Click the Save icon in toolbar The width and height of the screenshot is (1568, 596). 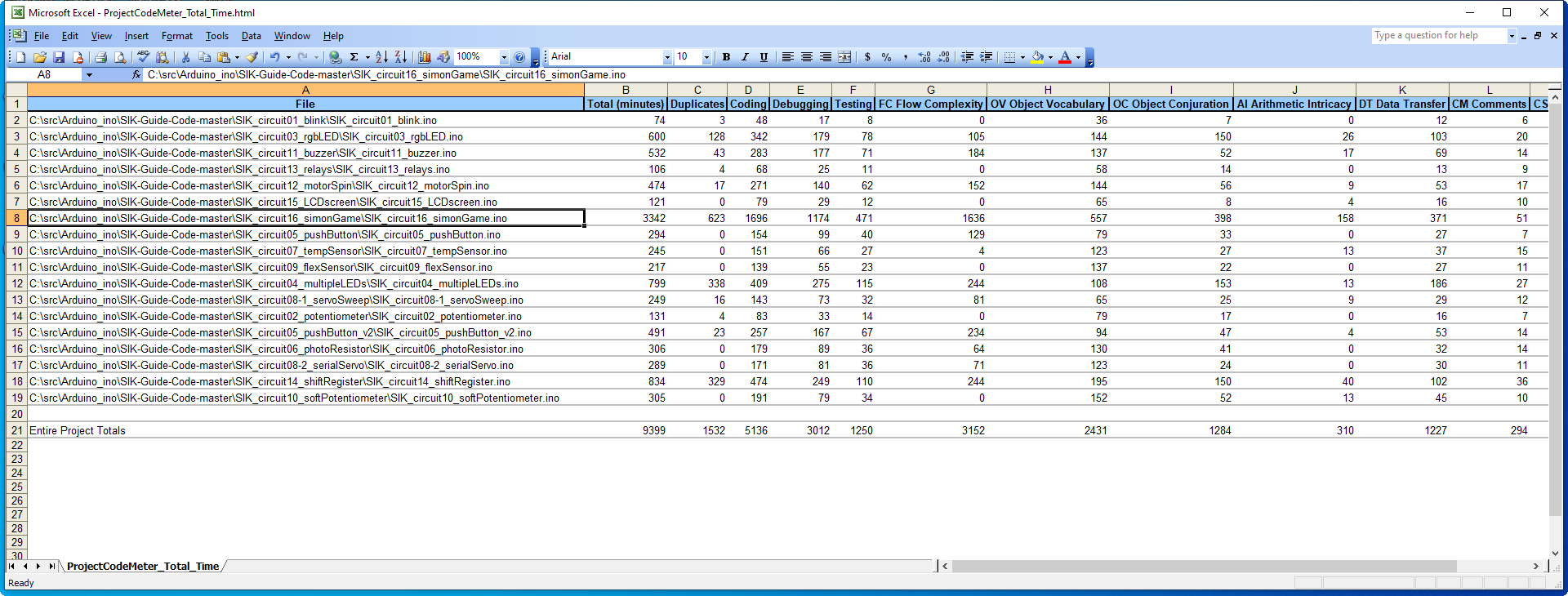tap(59, 57)
